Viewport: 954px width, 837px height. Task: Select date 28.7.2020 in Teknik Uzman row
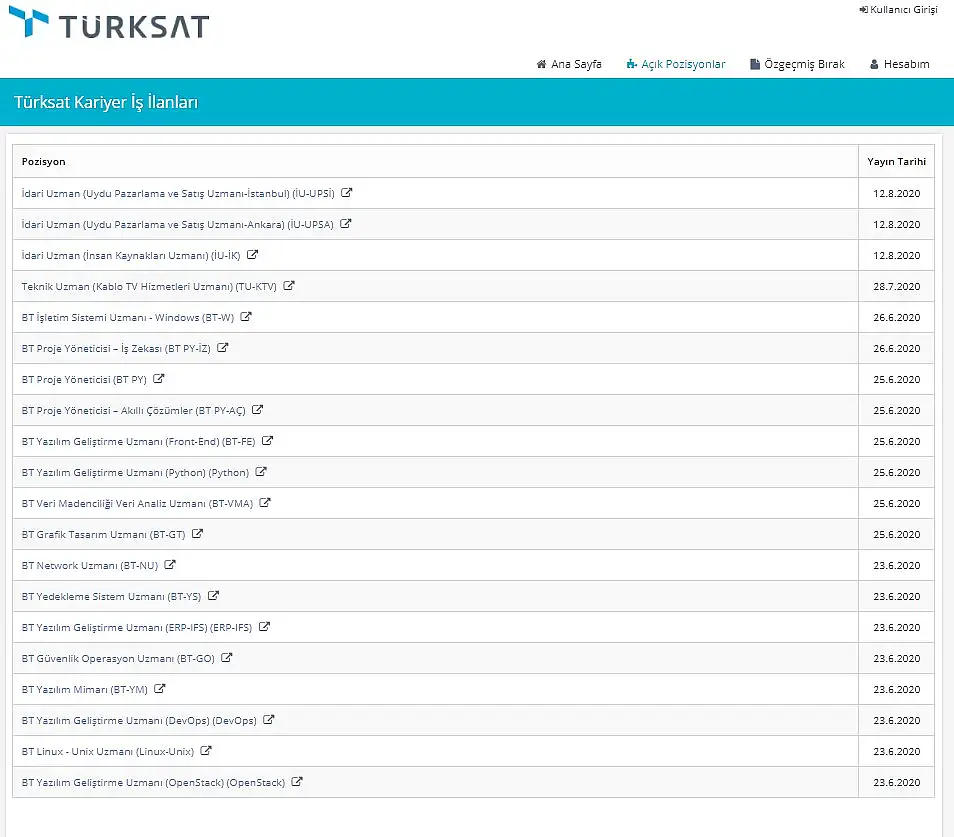[x=896, y=287]
